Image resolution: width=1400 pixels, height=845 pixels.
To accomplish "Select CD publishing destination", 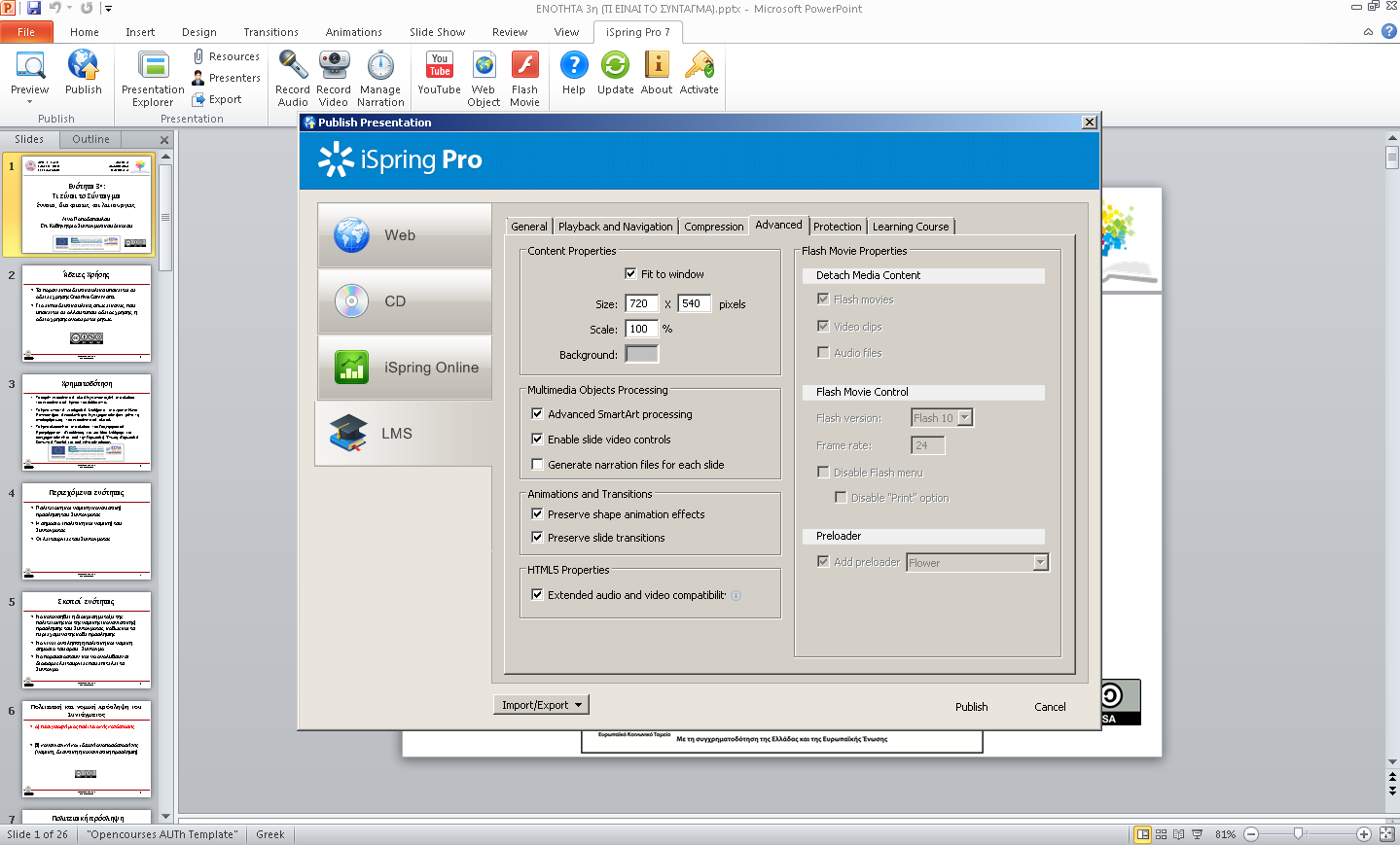I will (x=405, y=301).
